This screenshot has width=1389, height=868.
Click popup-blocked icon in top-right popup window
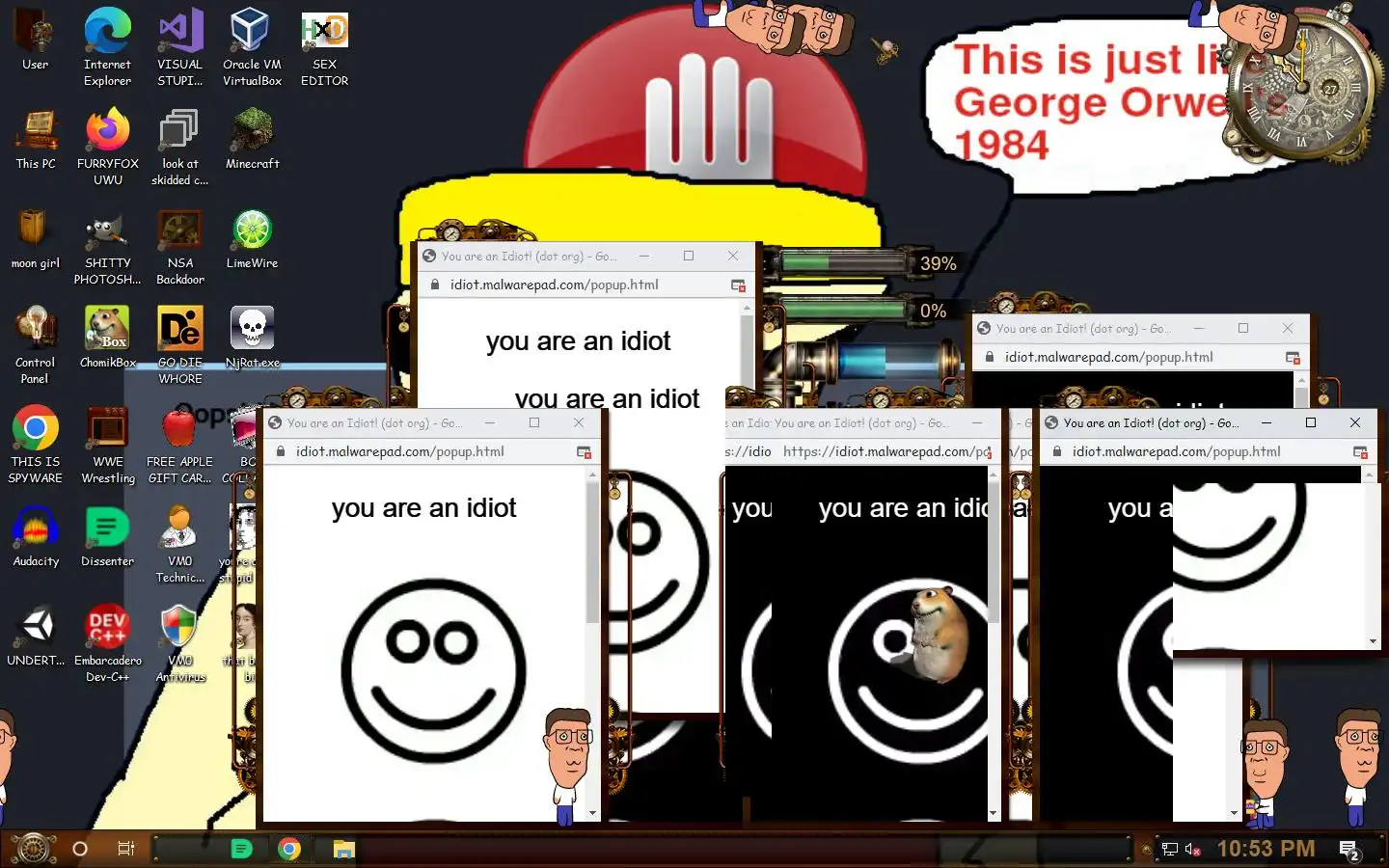tap(1293, 358)
